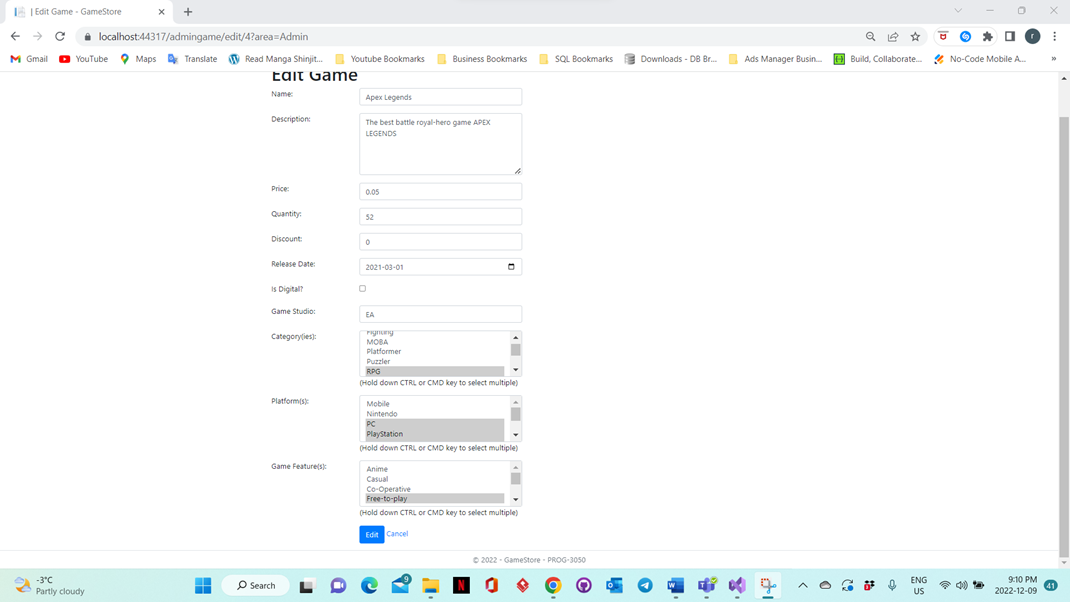Open the browser three-dot menu
The height and width of the screenshot is (602, 1070).
point(1055,36)
